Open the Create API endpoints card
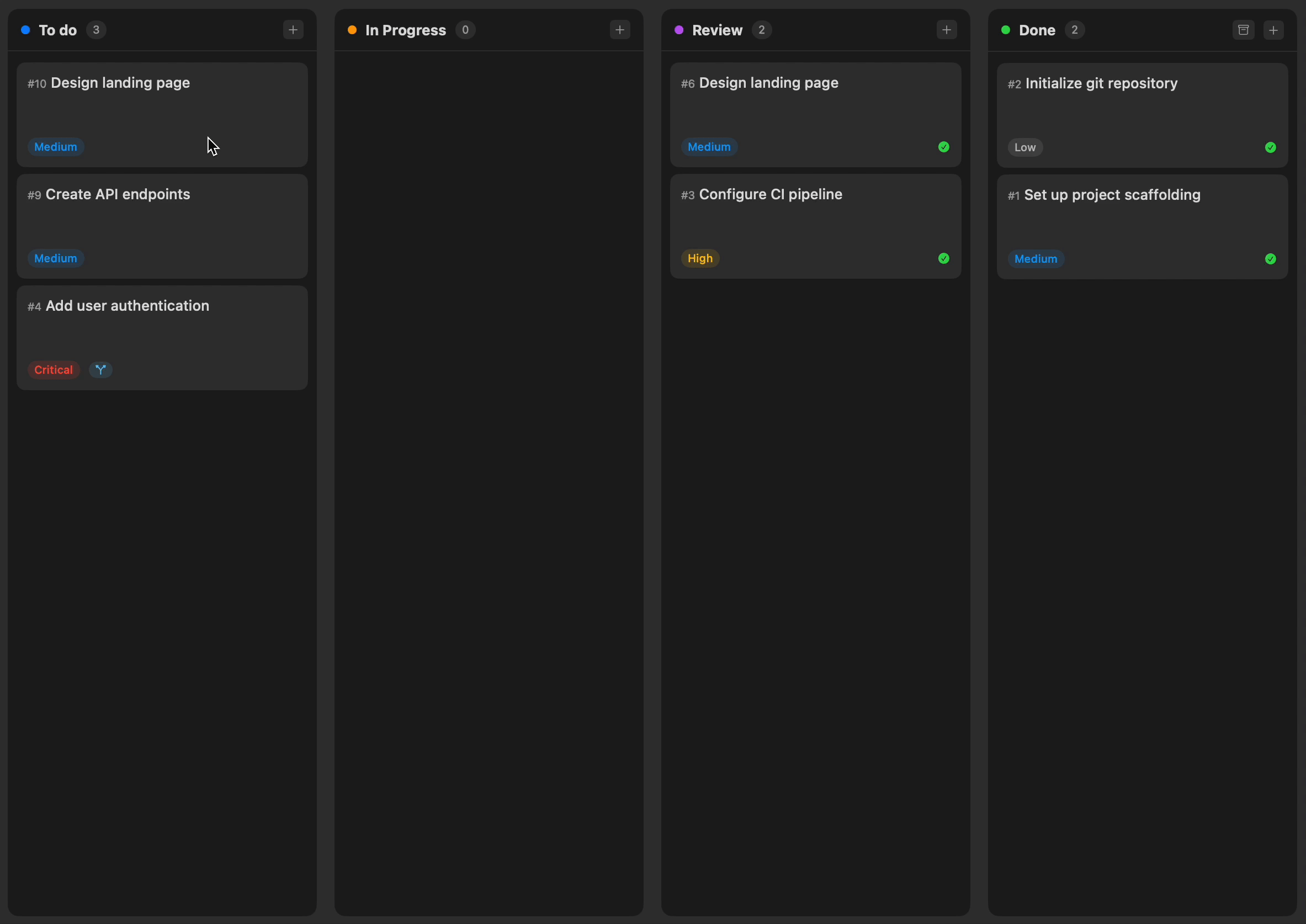This screenshot has height=924, width=1306. coord(162,226)
